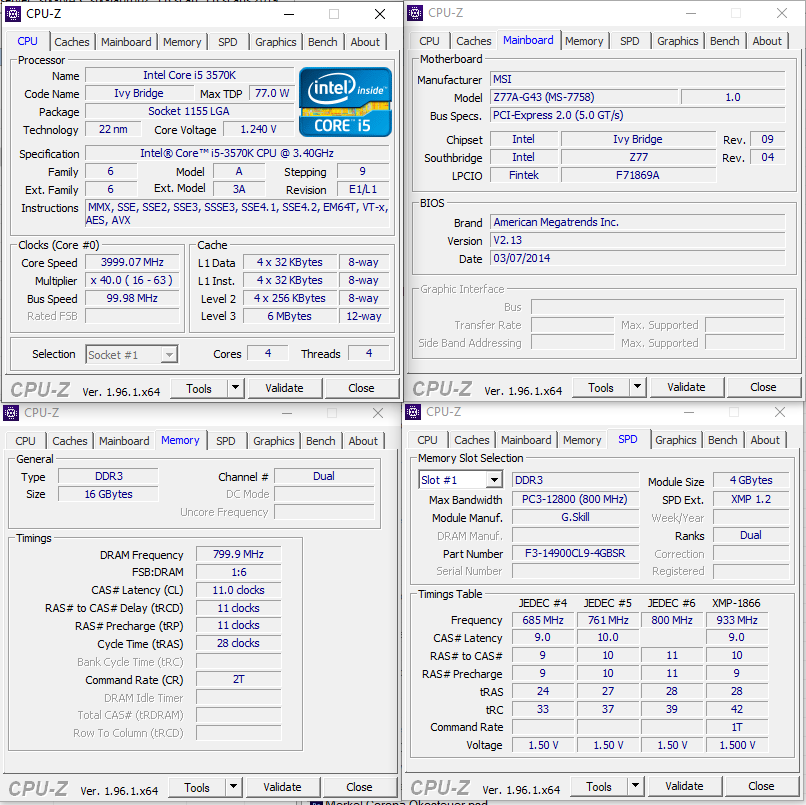Viewport: 806px width, 805px height.
Task: Select Memory tab in the SPD window
Action: coord(582,440)
